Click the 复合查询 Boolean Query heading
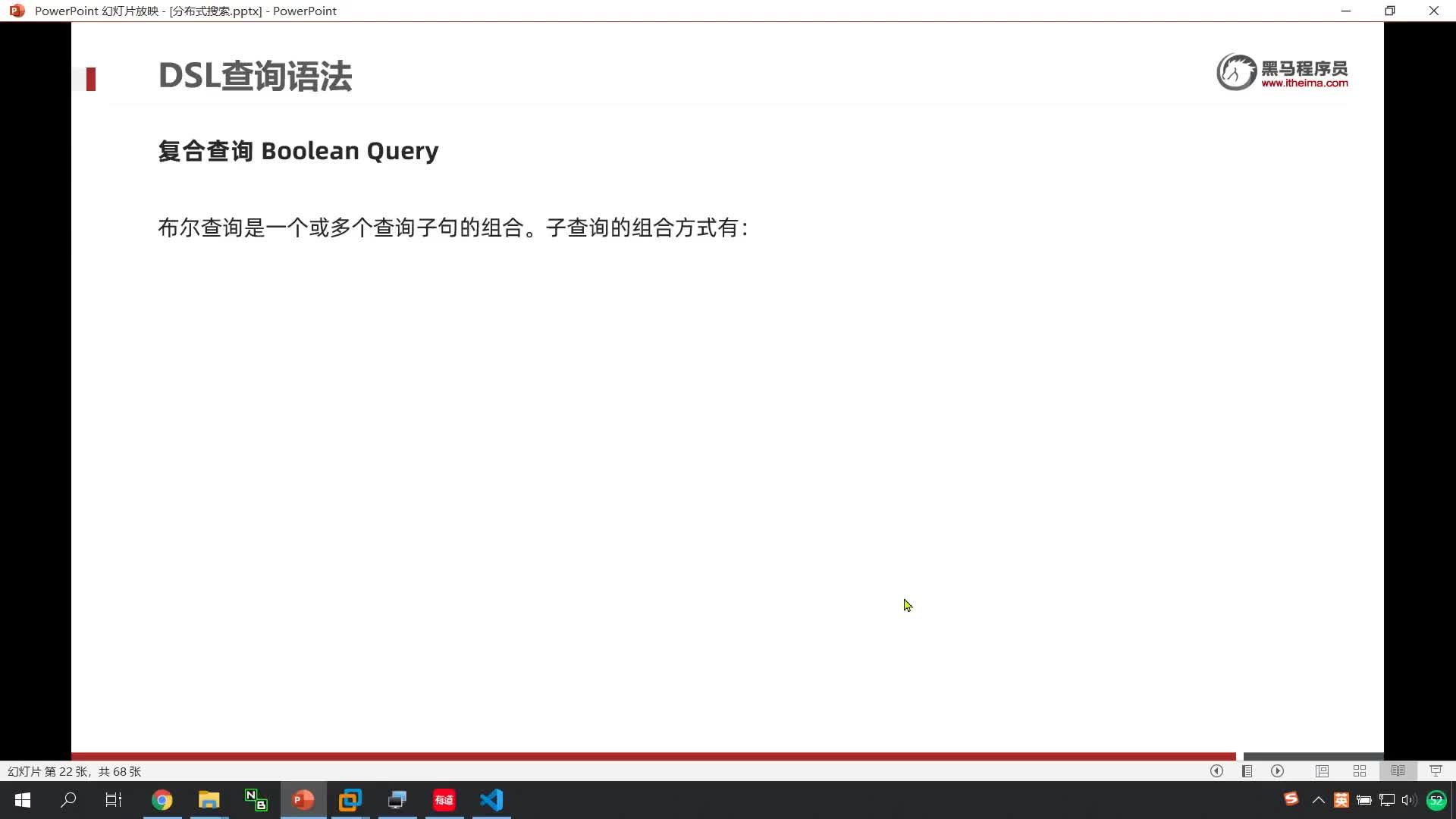The height and width of the screenshot is (819, 1456). (x=298, y=151)
